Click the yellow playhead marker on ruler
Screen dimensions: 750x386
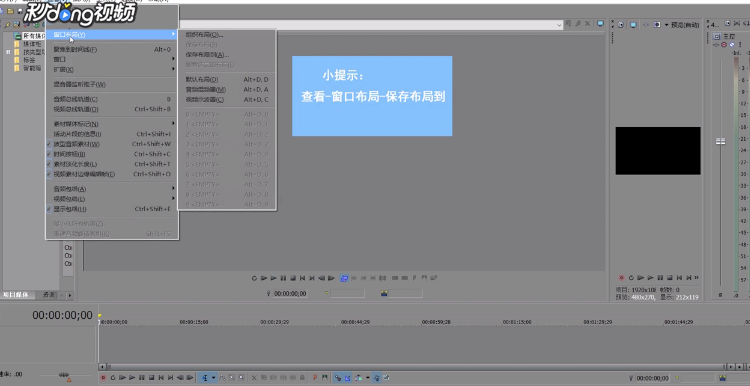click(x=100, y=315)
